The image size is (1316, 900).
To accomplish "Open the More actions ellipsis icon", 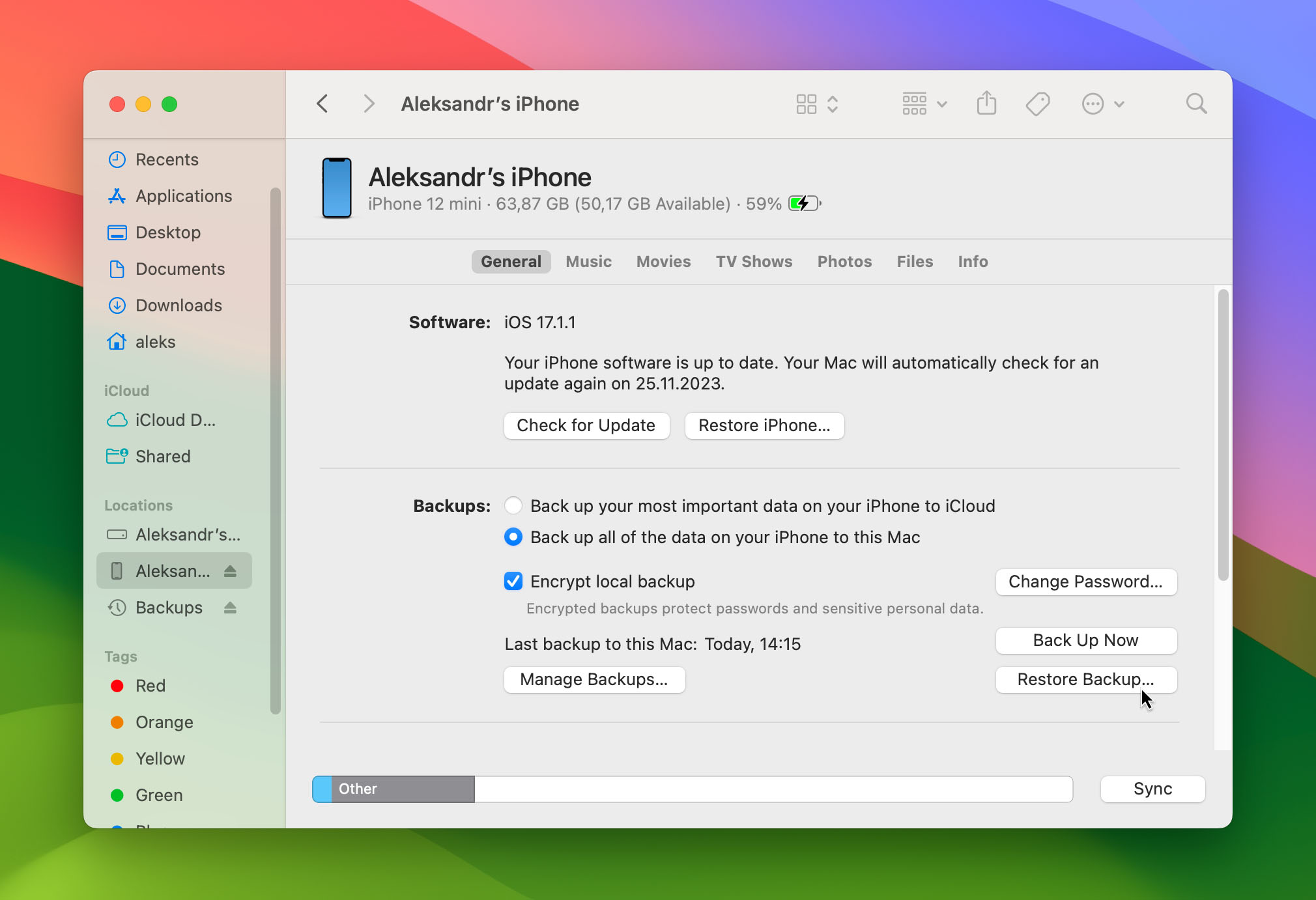I will pyautogui.click(x=1093, y=104).
